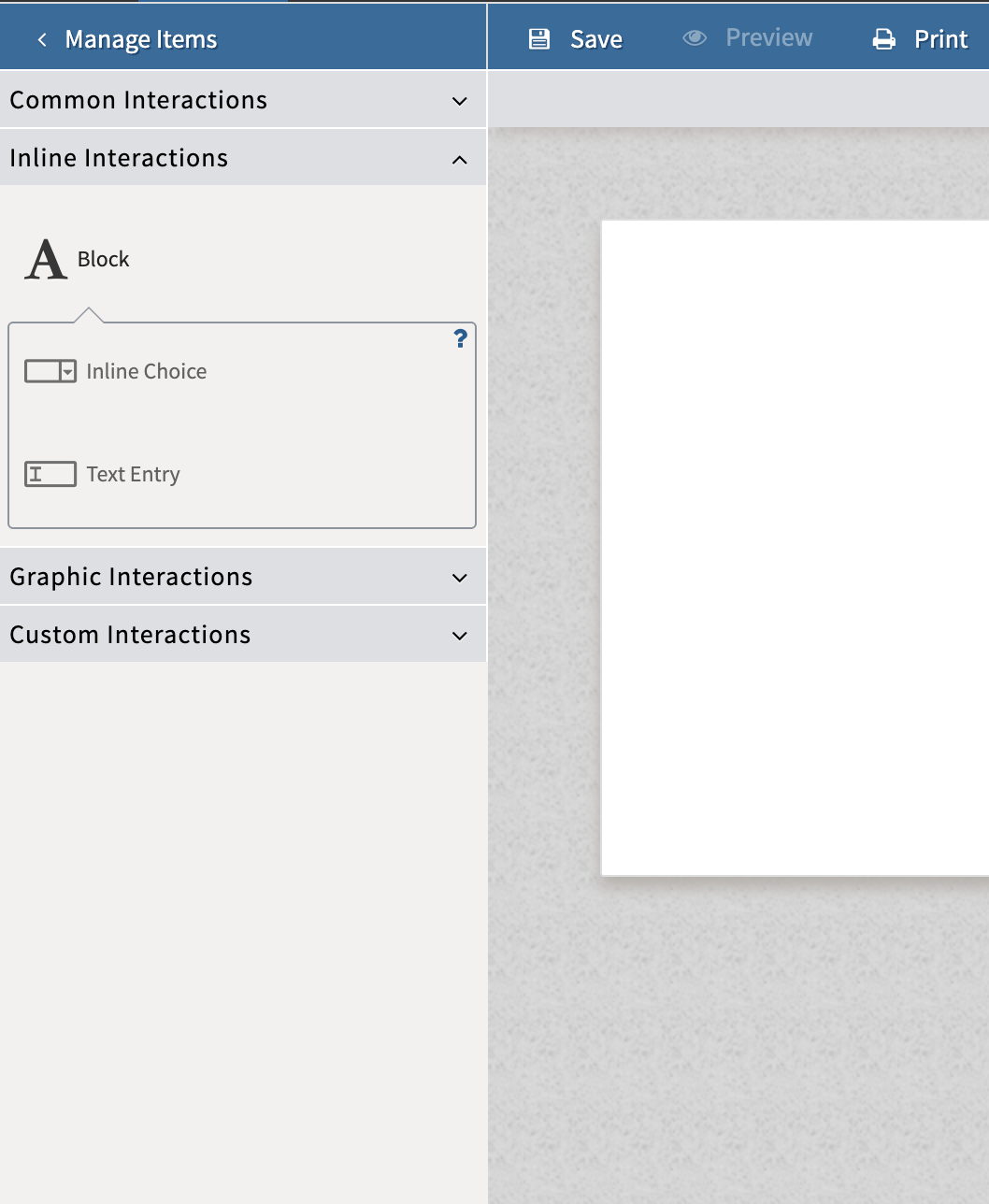Click the Save disk icon
The width and height of the screenshot is (989, 1204).
[x=539, y=38]
